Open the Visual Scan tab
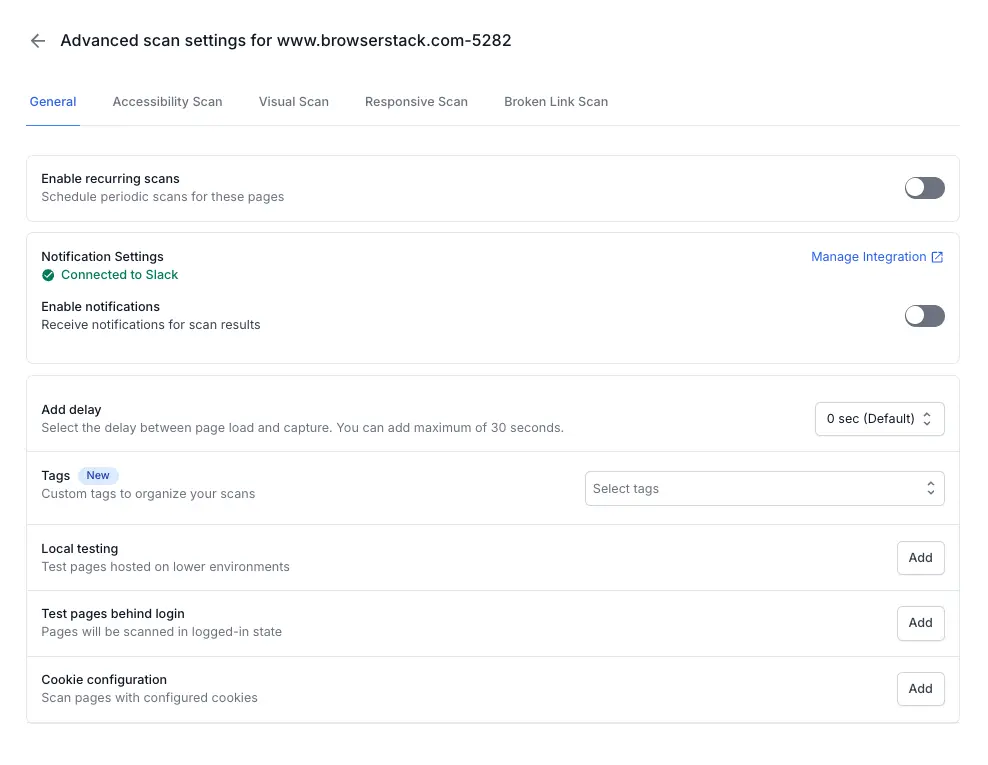 [293, 102]
